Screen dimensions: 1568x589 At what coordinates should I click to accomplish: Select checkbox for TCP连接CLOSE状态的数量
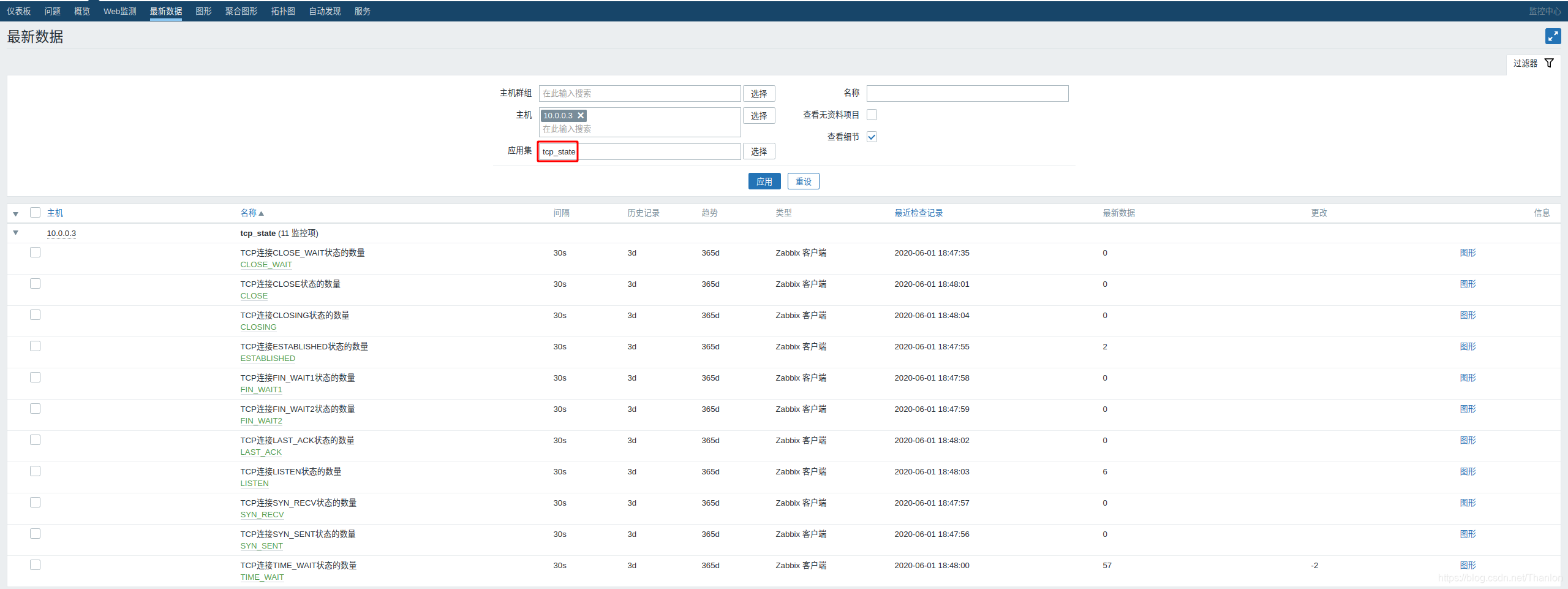36,284
